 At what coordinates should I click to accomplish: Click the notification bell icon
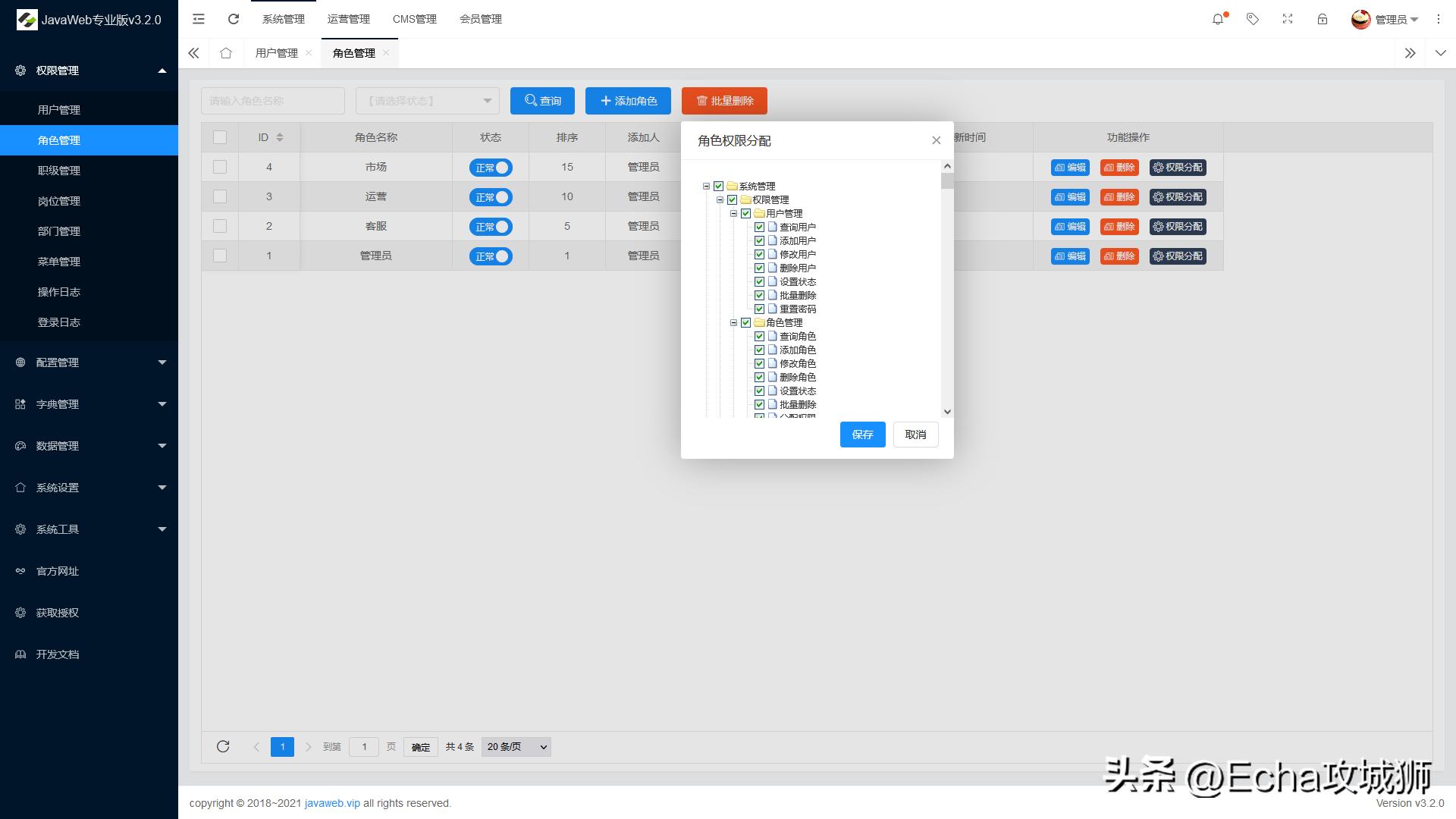(1218, 20)
